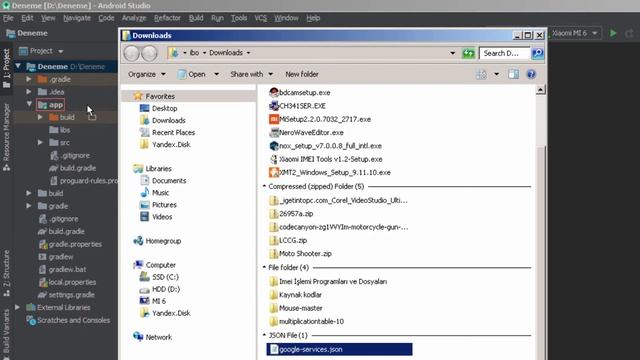Open Recent Places in Favorites
Image resolution: width=640 pixels, height=360 pixels.
(x=167, y=132)
